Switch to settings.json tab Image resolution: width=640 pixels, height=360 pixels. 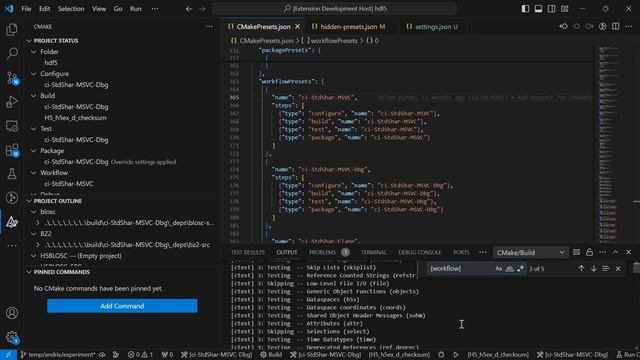pyautogui.click(x=433, y=27)
